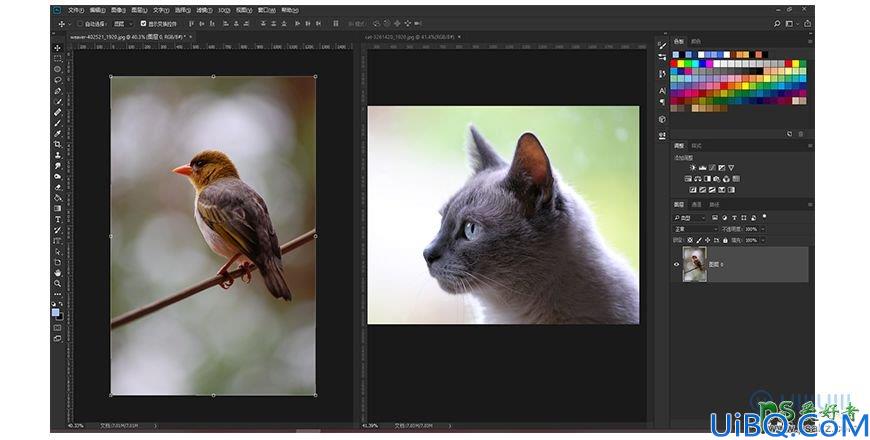Toggle lock position icon
The width and height of the screenshot is (870, 440).
(707, 240)
